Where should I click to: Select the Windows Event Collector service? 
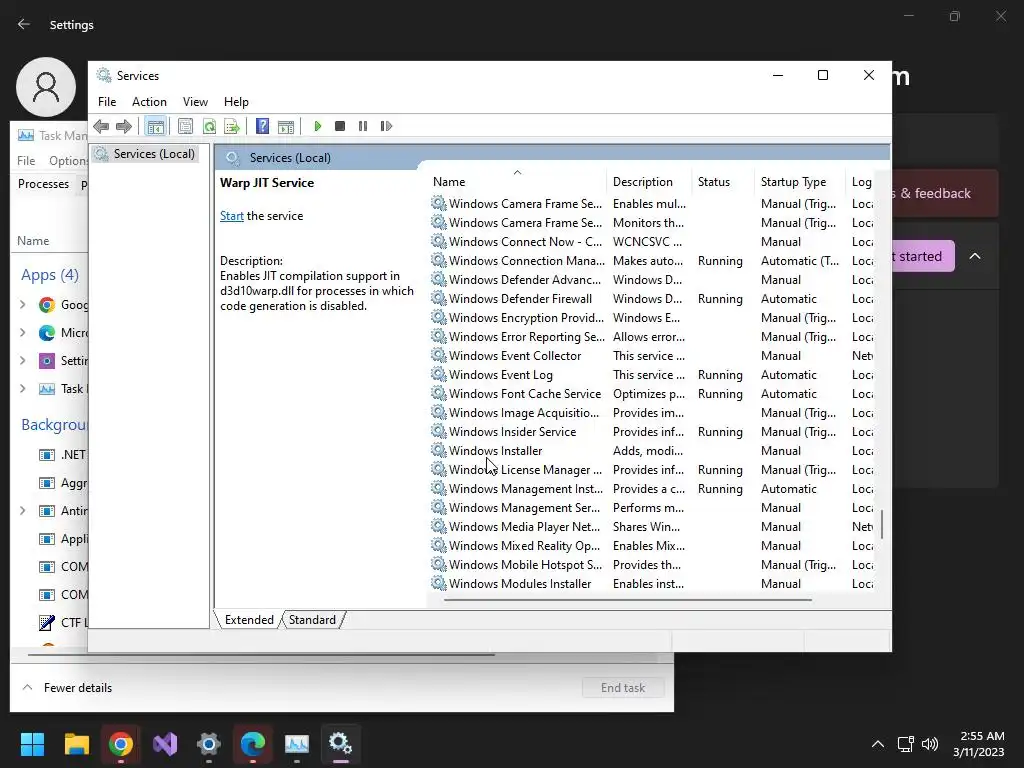651,356
